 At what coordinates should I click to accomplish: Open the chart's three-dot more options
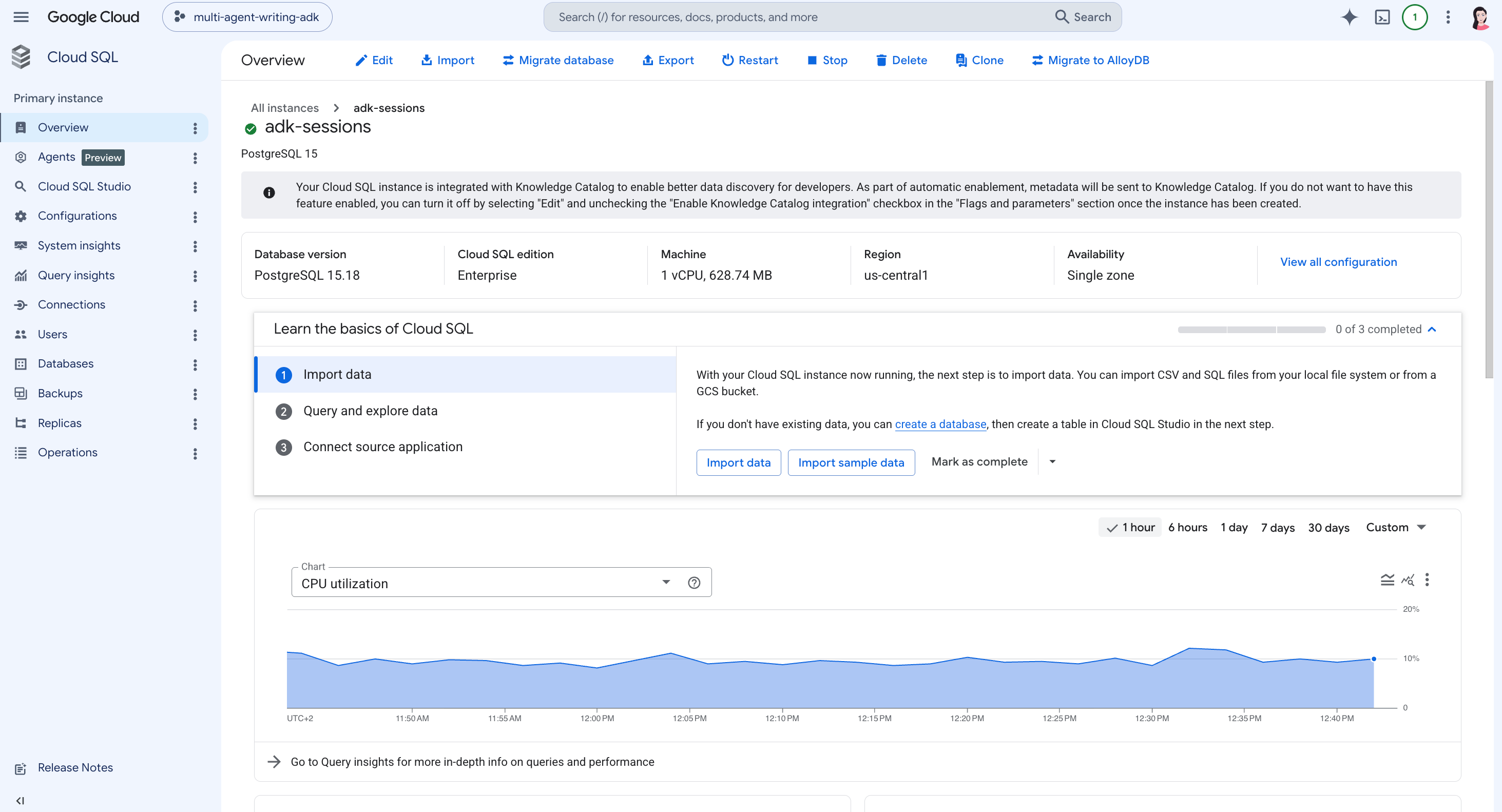(x=1427, y=579)
